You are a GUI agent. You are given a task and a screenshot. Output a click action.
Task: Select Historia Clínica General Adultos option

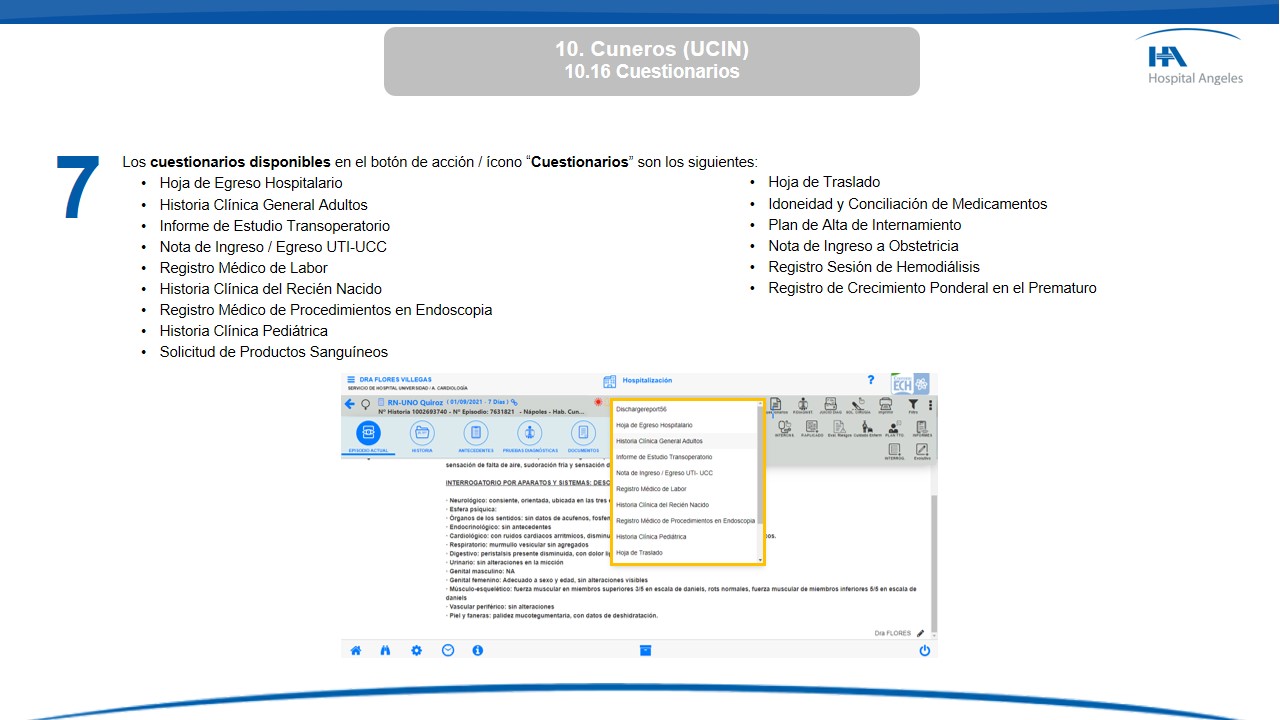click(x=659, y=441)
